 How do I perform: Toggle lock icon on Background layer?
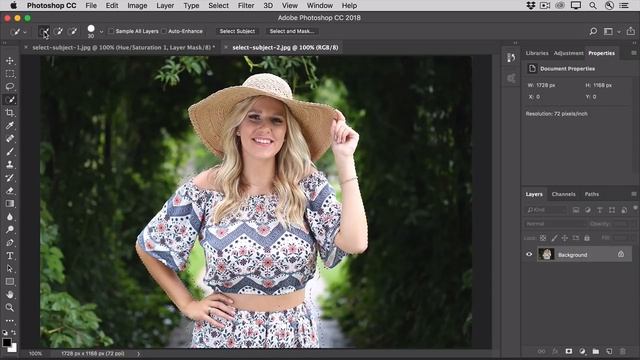pyautogui.click(x=621, y=254)
